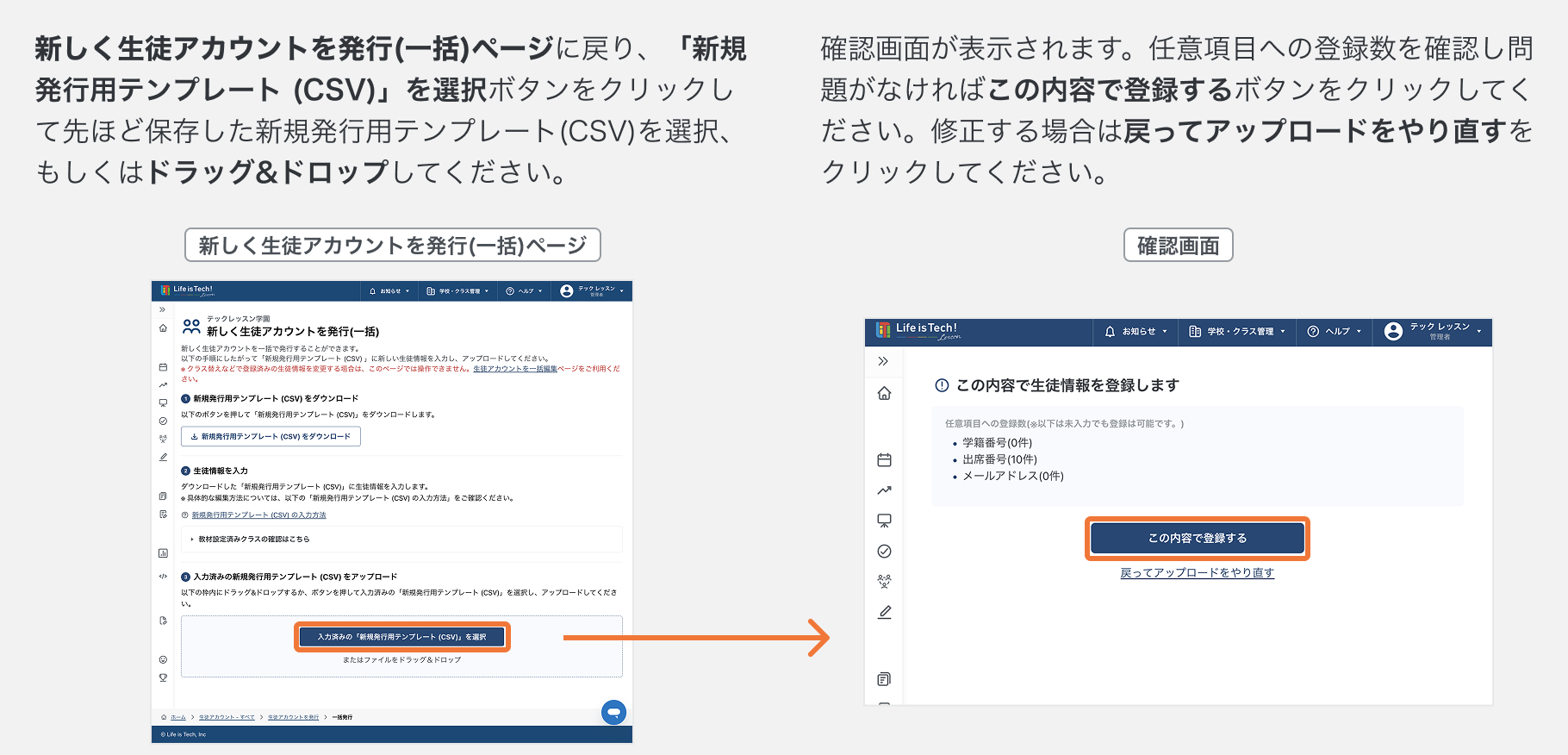The height and width of the screenshot is (755, 1568).
Task: Expand 教材設定済みクラスの確認はこちら
Action: (x=401, y=539)
